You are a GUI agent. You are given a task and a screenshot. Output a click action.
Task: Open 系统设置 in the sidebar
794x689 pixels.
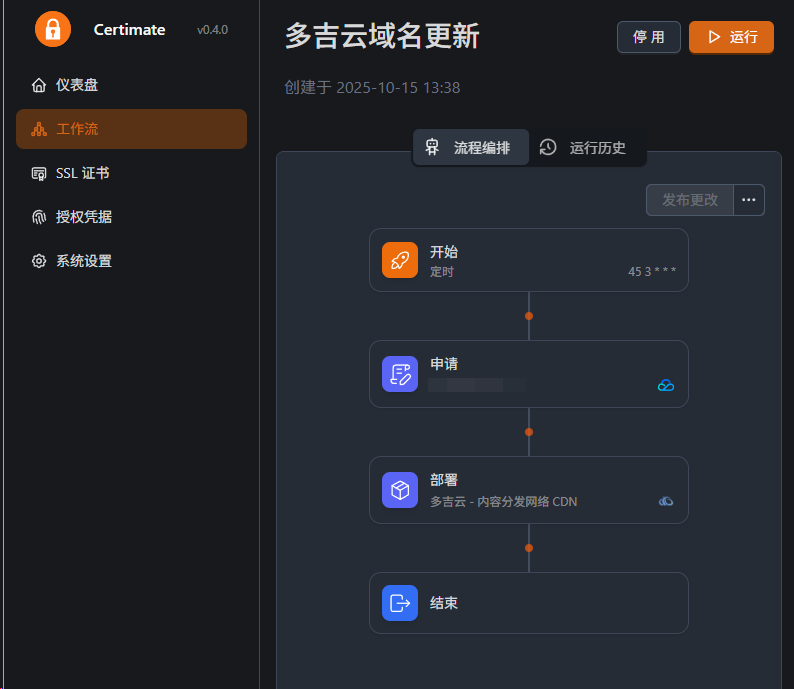tap(83, 261)
